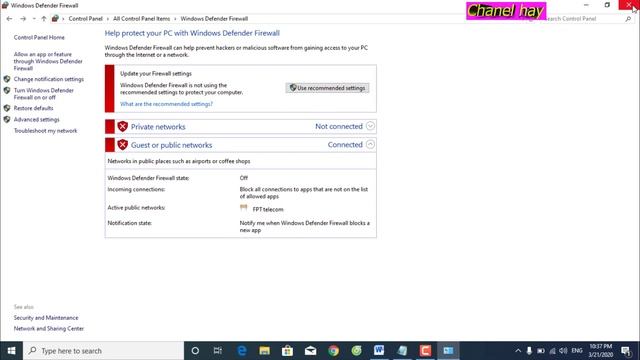Open the notepad-like app icon in taskbar
640x360 pixels.
click(x=402, y=351)
